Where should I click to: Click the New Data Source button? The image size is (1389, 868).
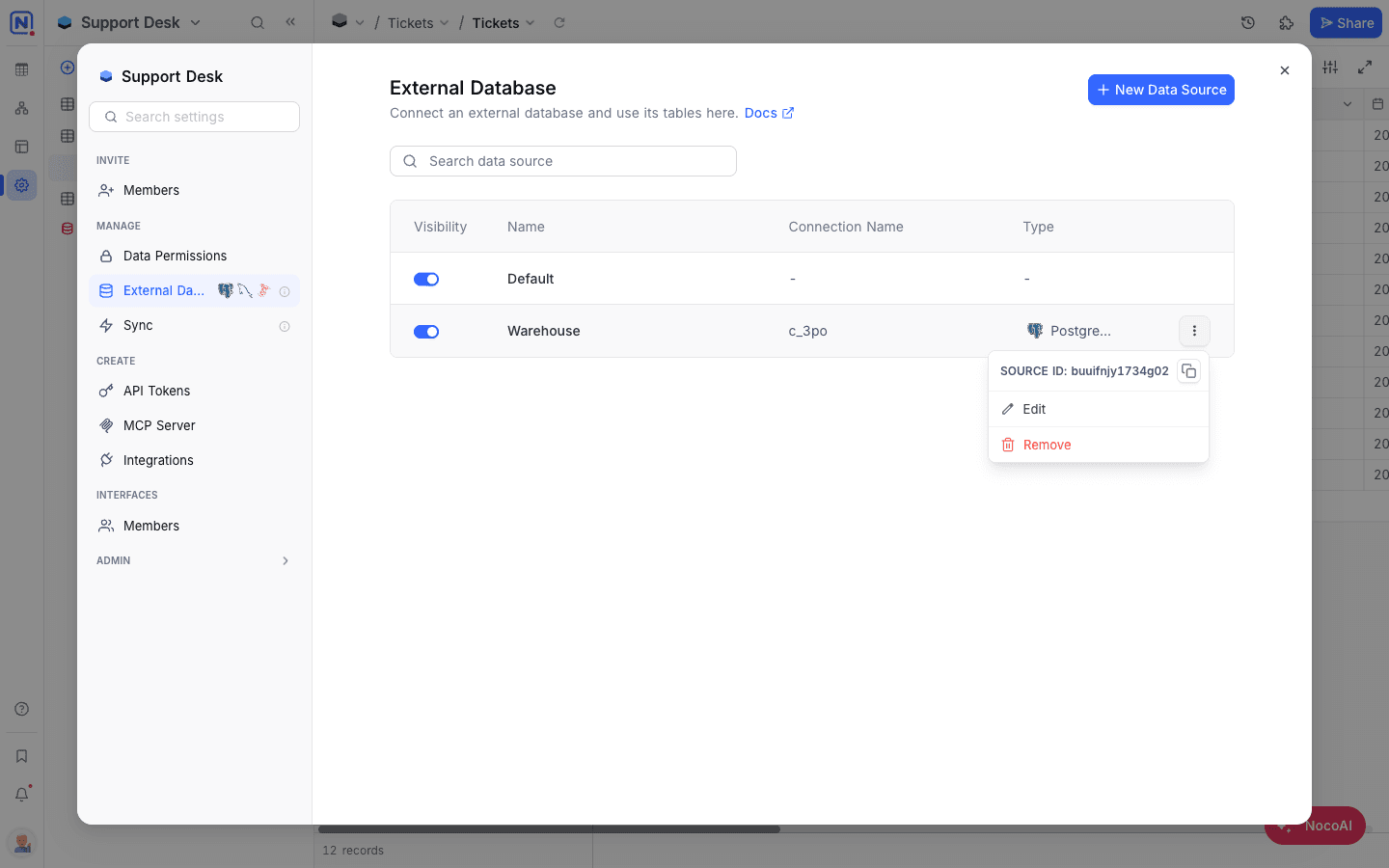tap(1161, 90)
